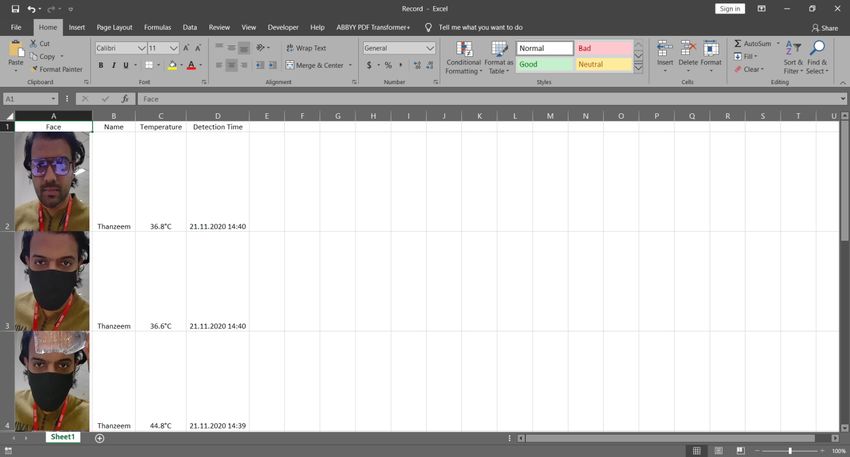This screenshot has width=850, height=457.
Task: Click the AutoSum sigma icon
Action: [x=738, y=43]
